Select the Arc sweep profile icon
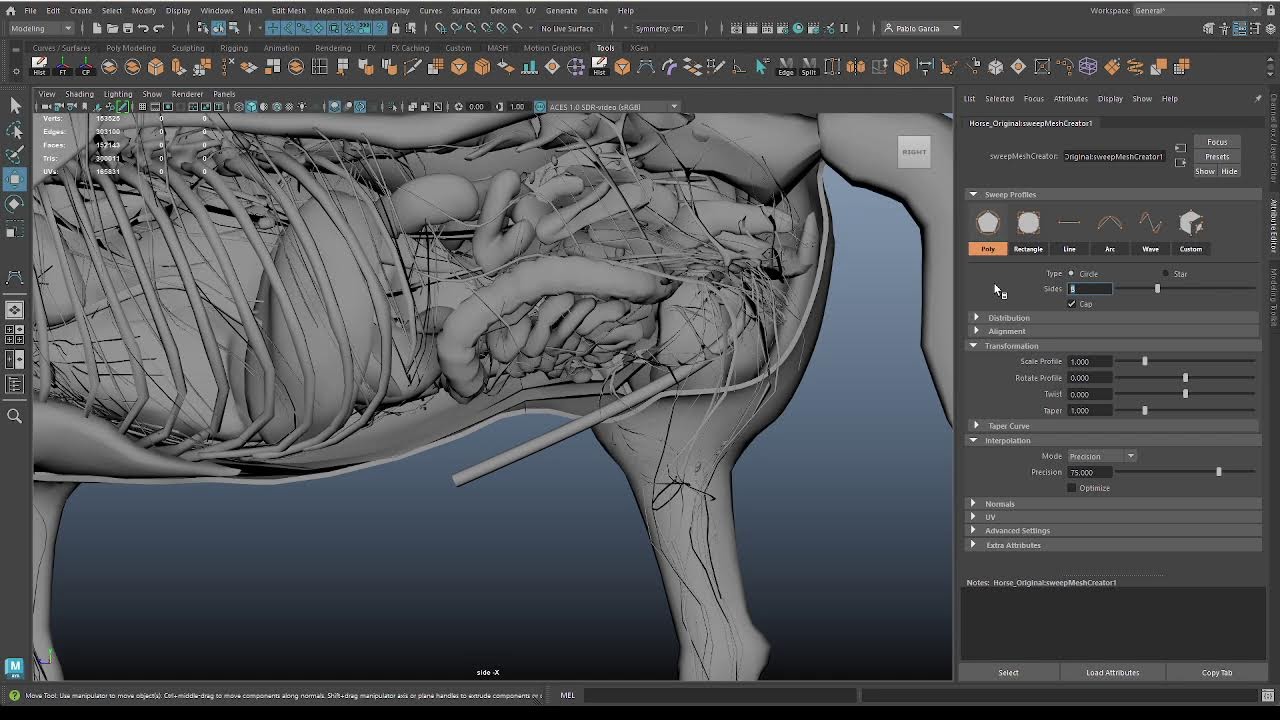Image resolution: width=1280 pixels, height=720 pixels. pyautogui.click(x=1110, y=223)
